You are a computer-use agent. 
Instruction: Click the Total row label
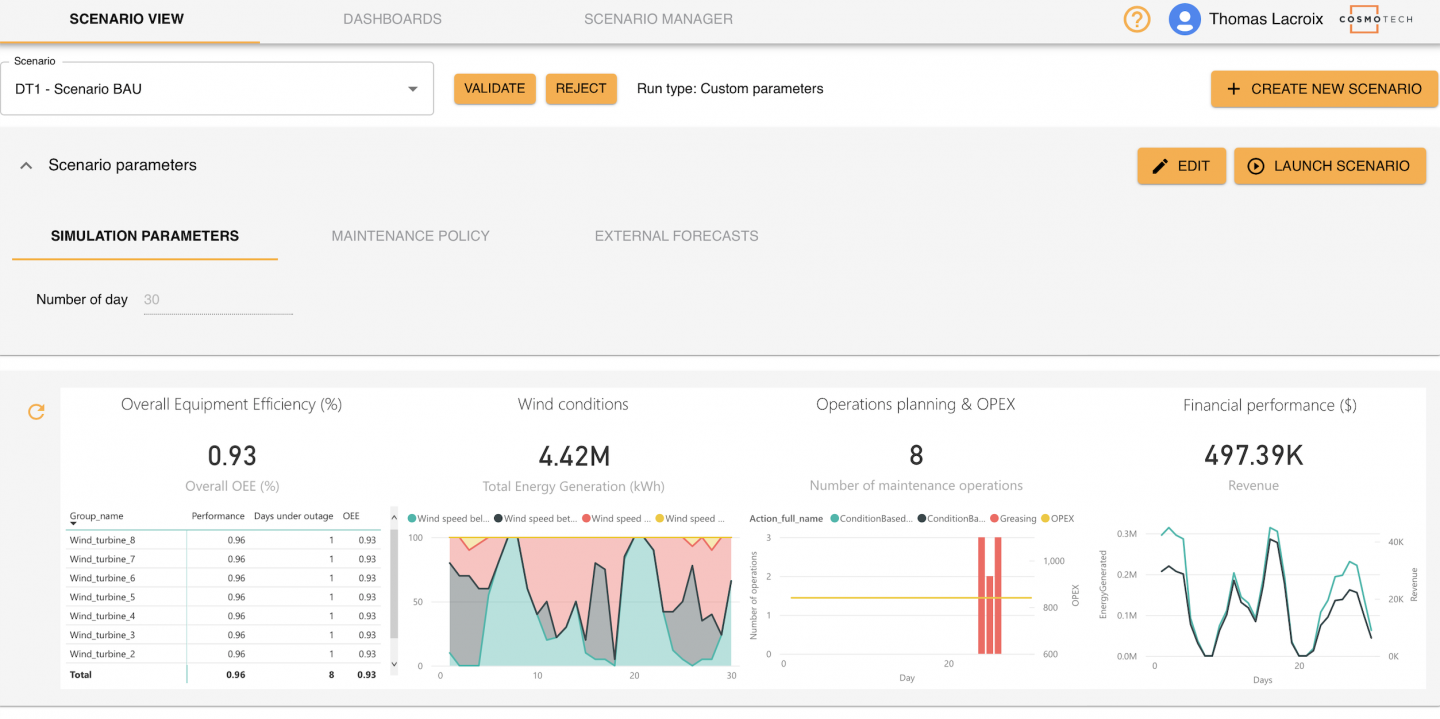80,675
